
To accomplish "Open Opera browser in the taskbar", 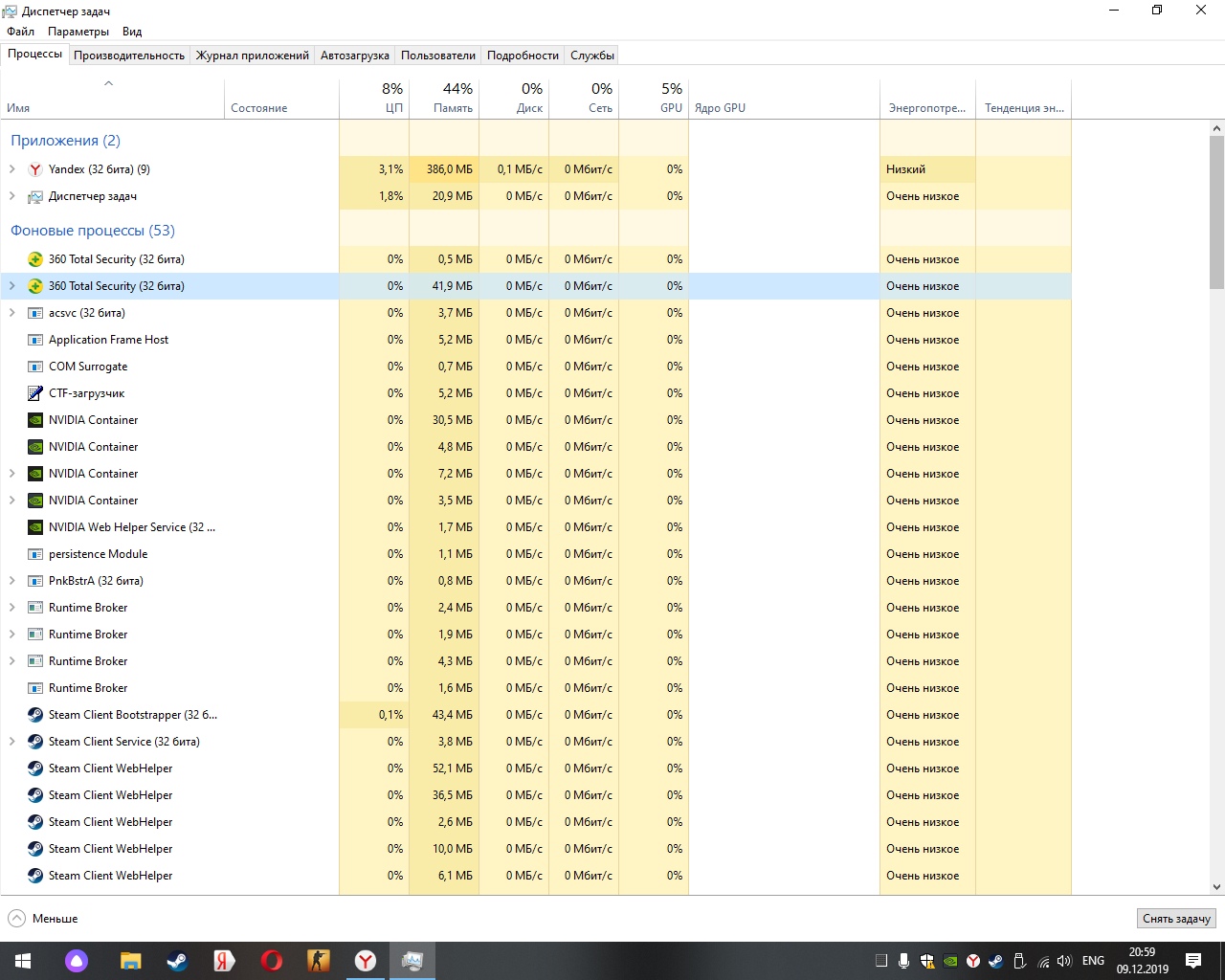I will click(x=271, y=961).
